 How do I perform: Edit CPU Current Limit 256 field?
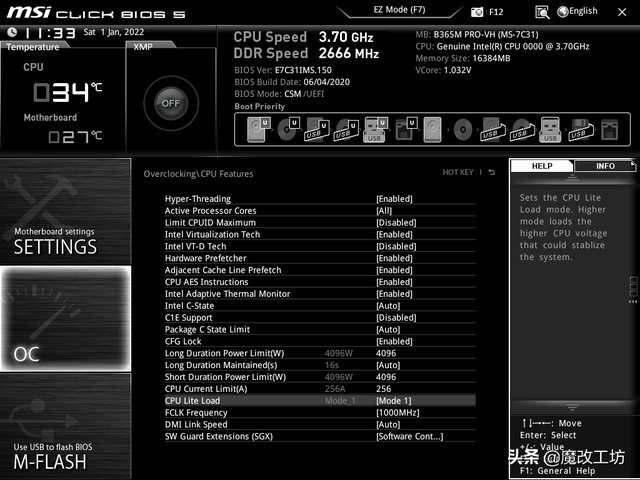[x=384, y=389]
